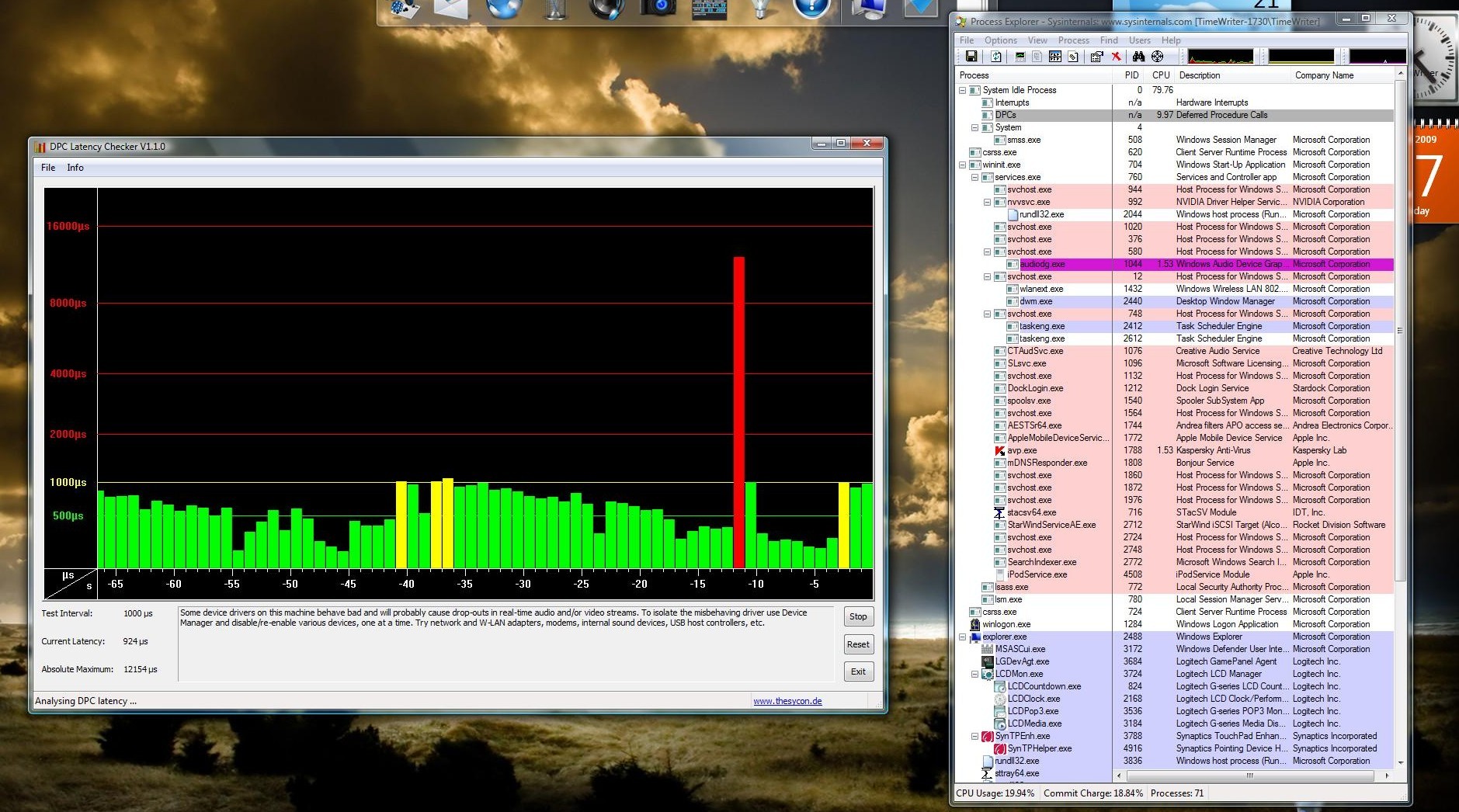
Task: Click the Save icon in Process Explorer toolbar
Action: 971,57
